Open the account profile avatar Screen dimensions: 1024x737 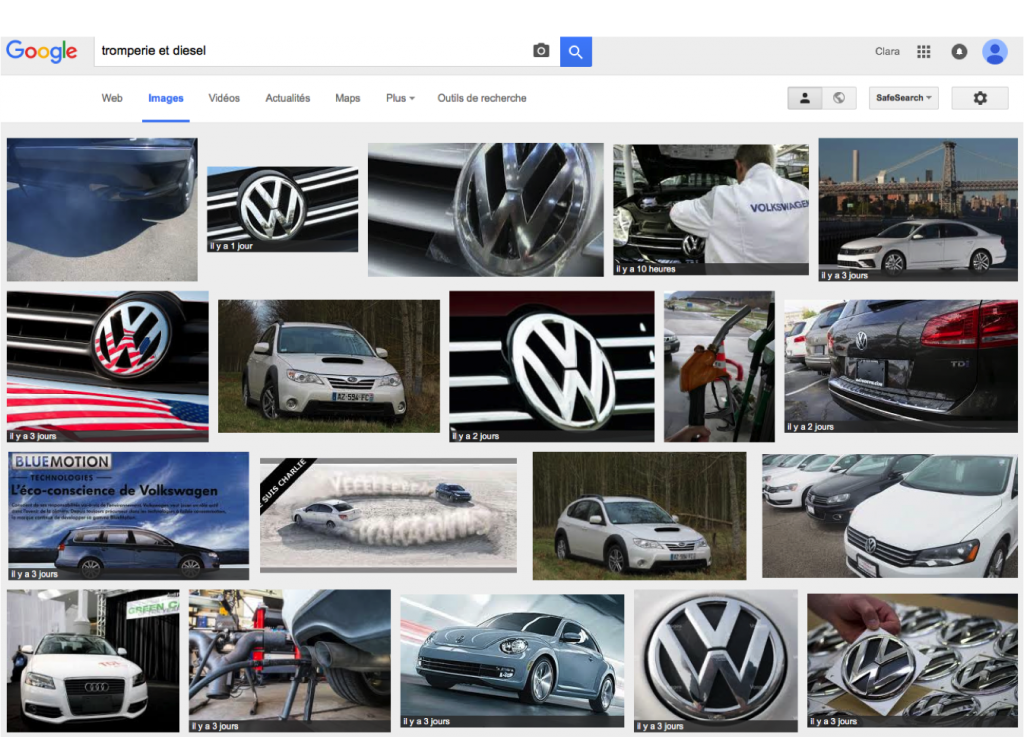tap(995, 52)
